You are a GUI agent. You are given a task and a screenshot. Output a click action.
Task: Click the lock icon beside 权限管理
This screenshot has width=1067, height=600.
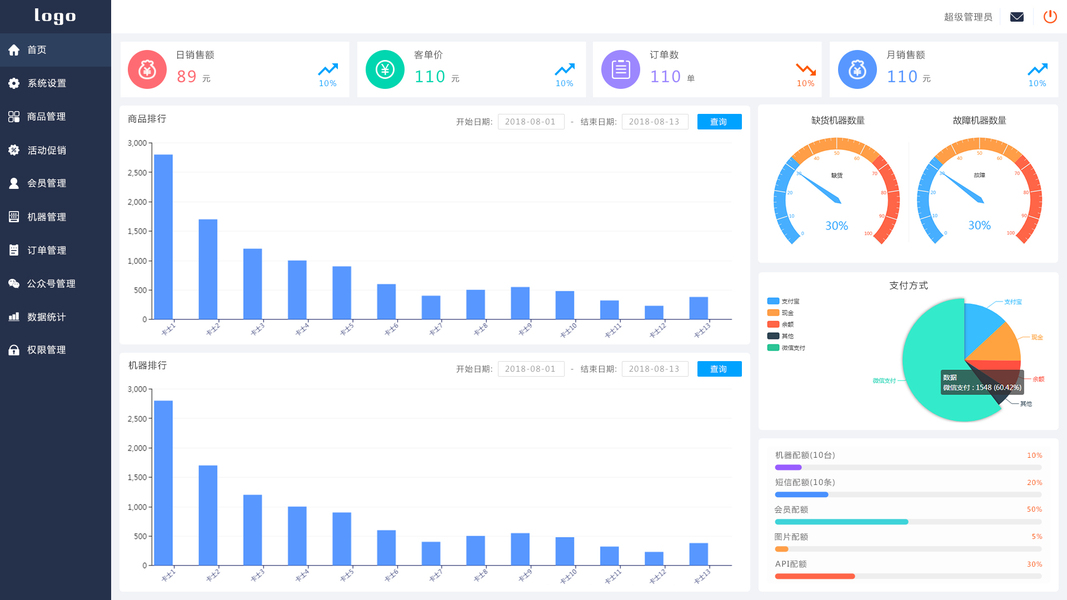pos(14,350)
